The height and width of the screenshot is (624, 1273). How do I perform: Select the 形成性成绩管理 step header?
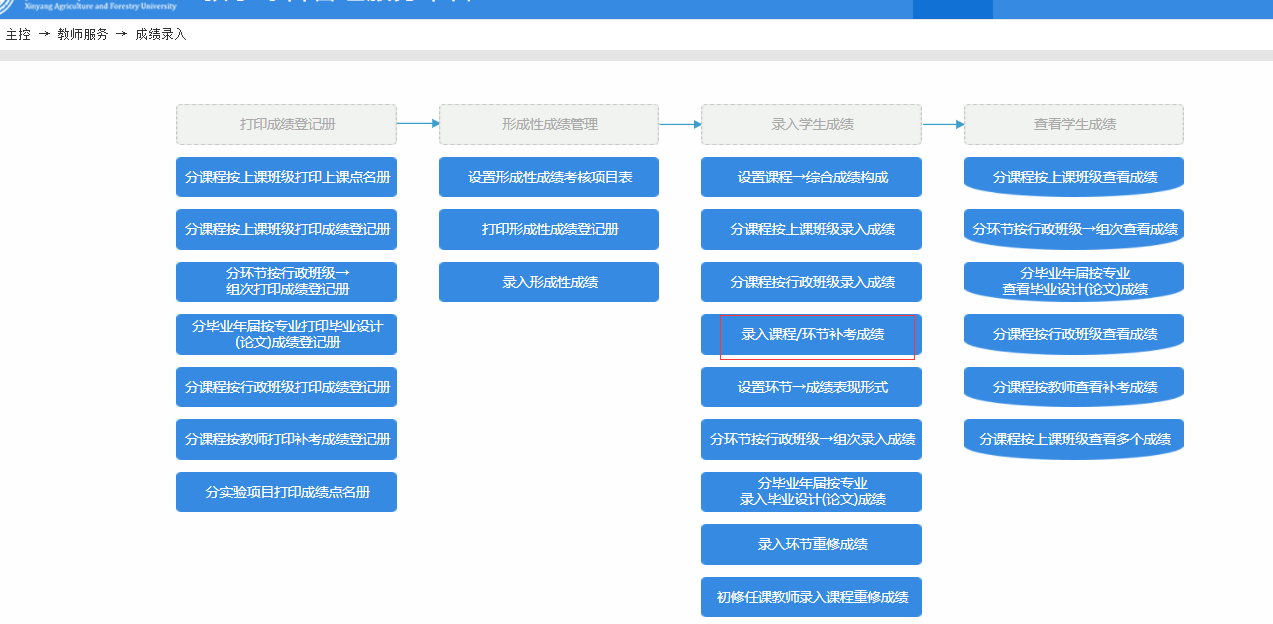coord(548,125)
